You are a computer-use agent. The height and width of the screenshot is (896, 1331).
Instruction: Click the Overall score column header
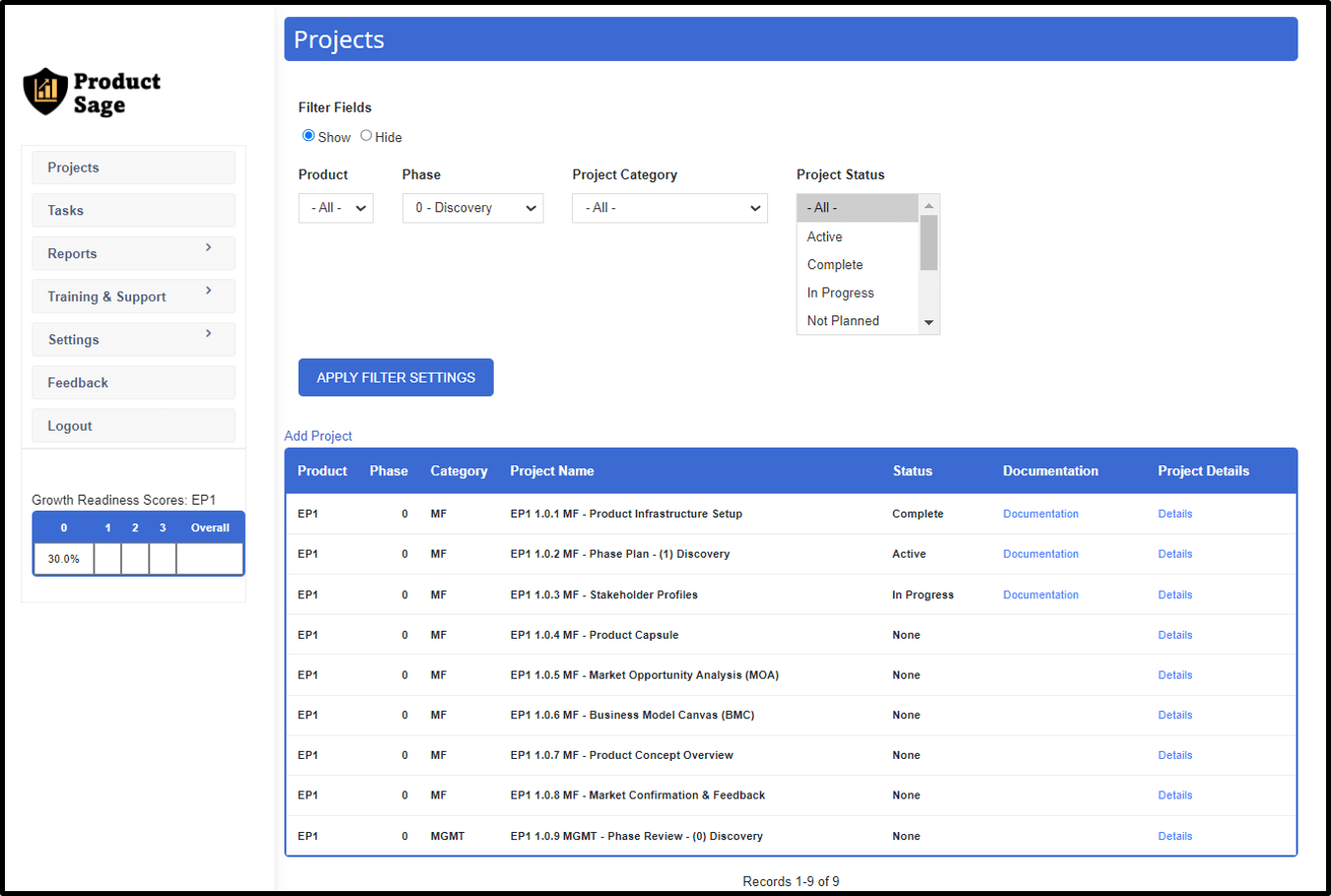coord(210,527)
